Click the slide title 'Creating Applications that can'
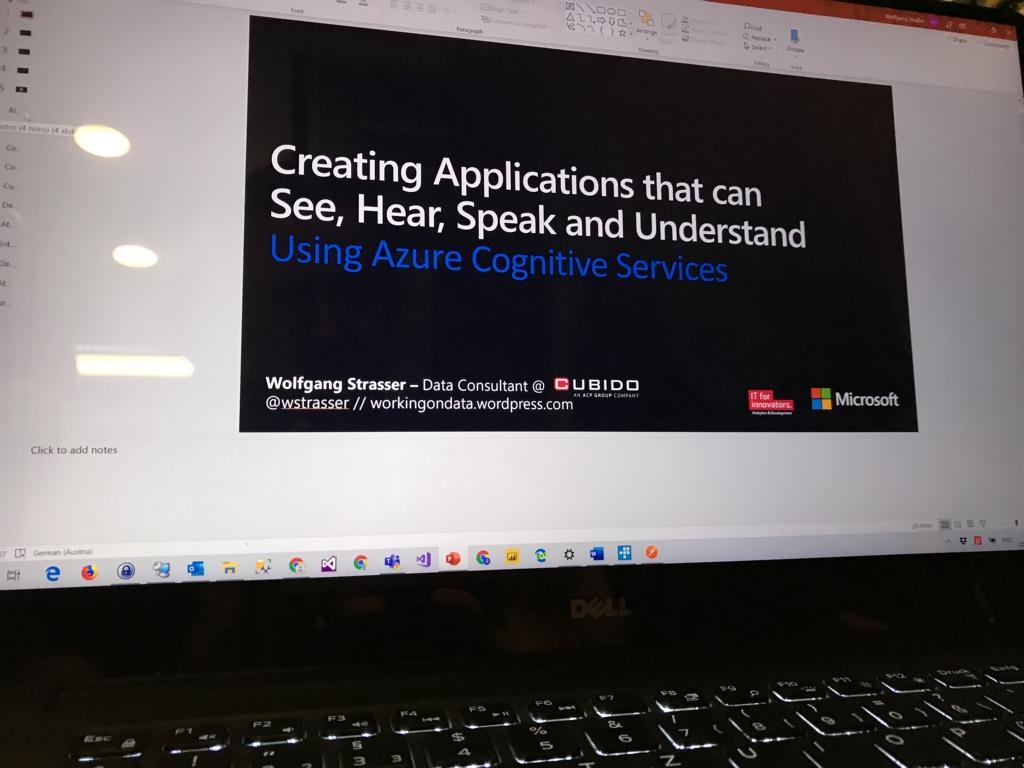This screenshot has width=1024, height=768. pyautogui.click(x=516, y=176)
